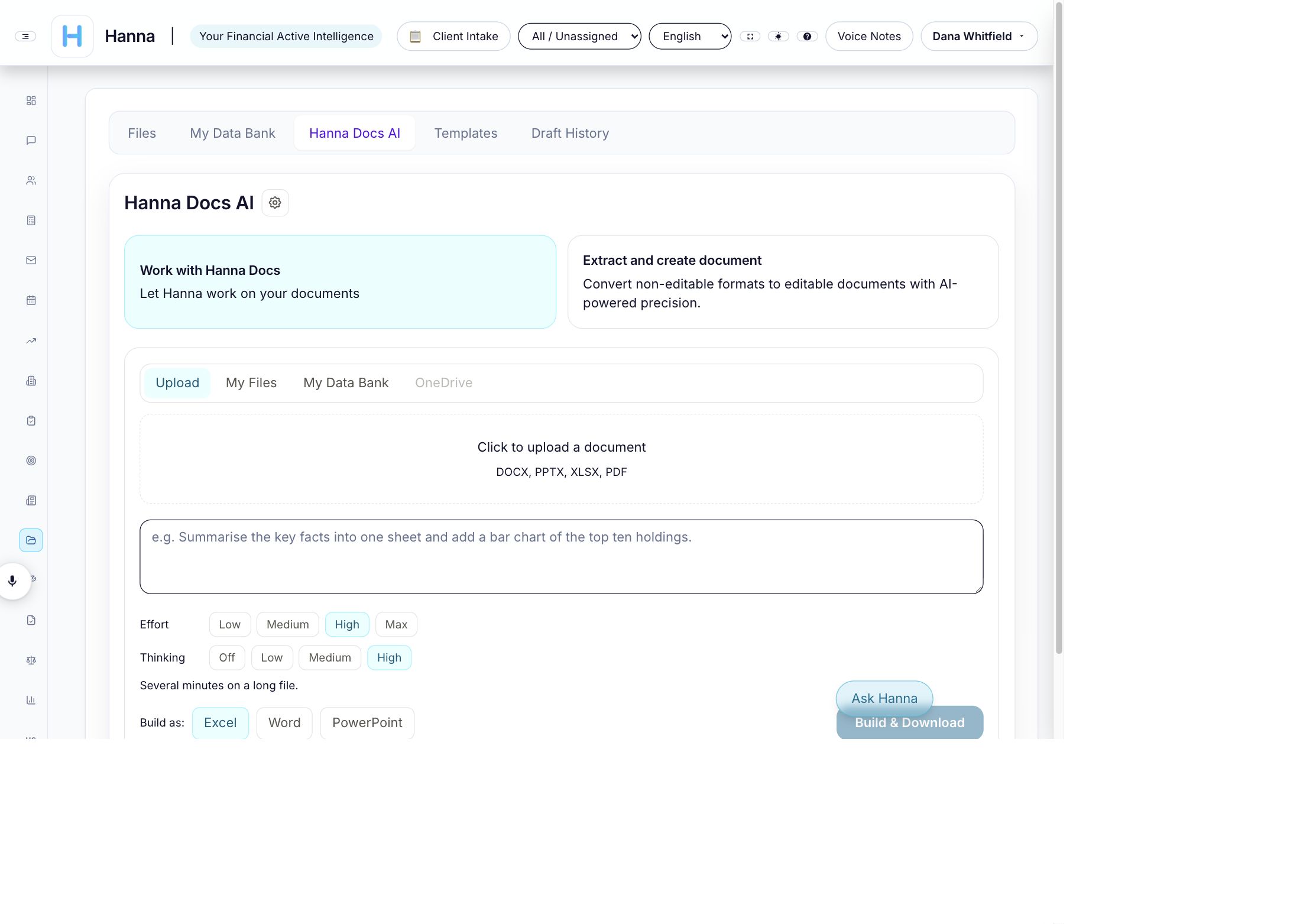The width and height of the screenshot is (1316, 924).
Task: Open help via the question mark icon
Action: (807, 37)
